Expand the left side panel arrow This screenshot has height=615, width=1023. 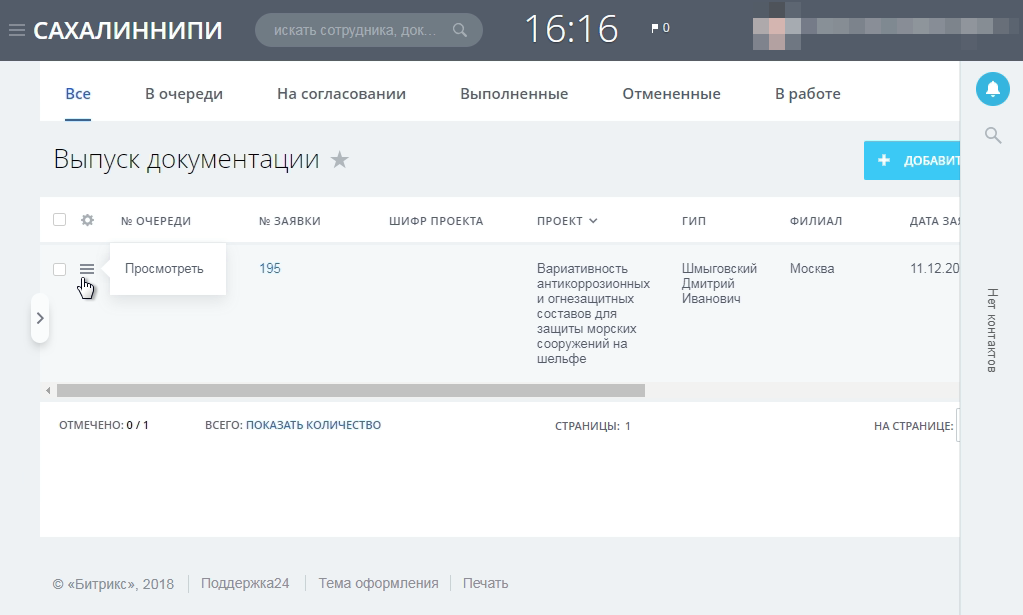[40, 318]
